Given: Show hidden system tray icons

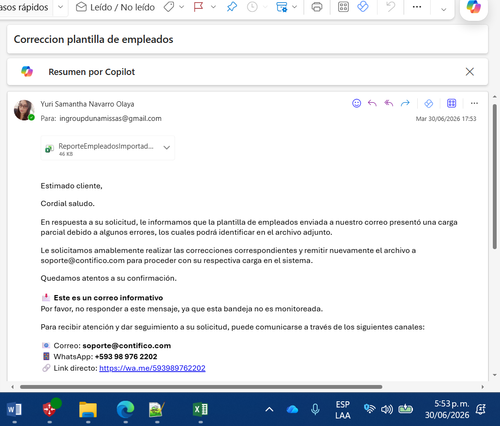Looking at the screenshot, I should pyautogui.click(x=269, y=409).
